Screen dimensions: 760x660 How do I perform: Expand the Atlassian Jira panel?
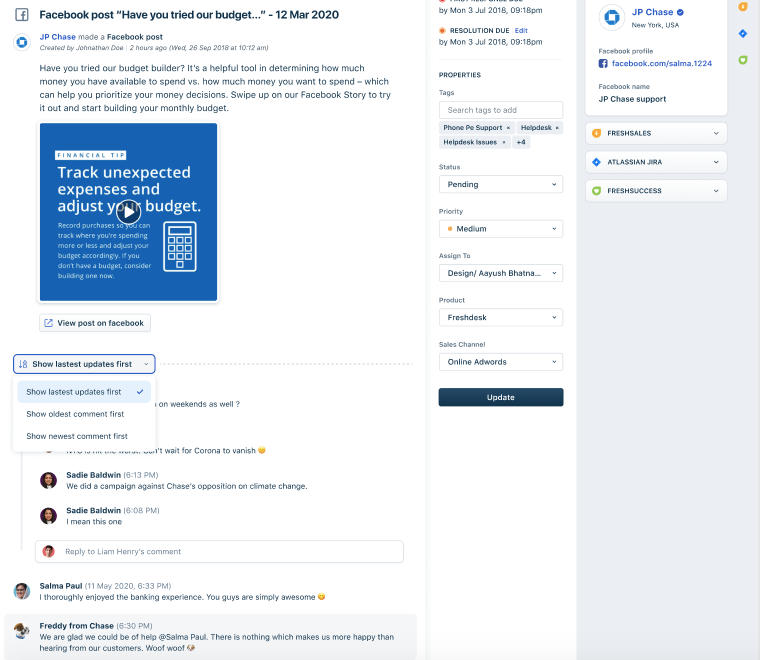coord(656,162)
